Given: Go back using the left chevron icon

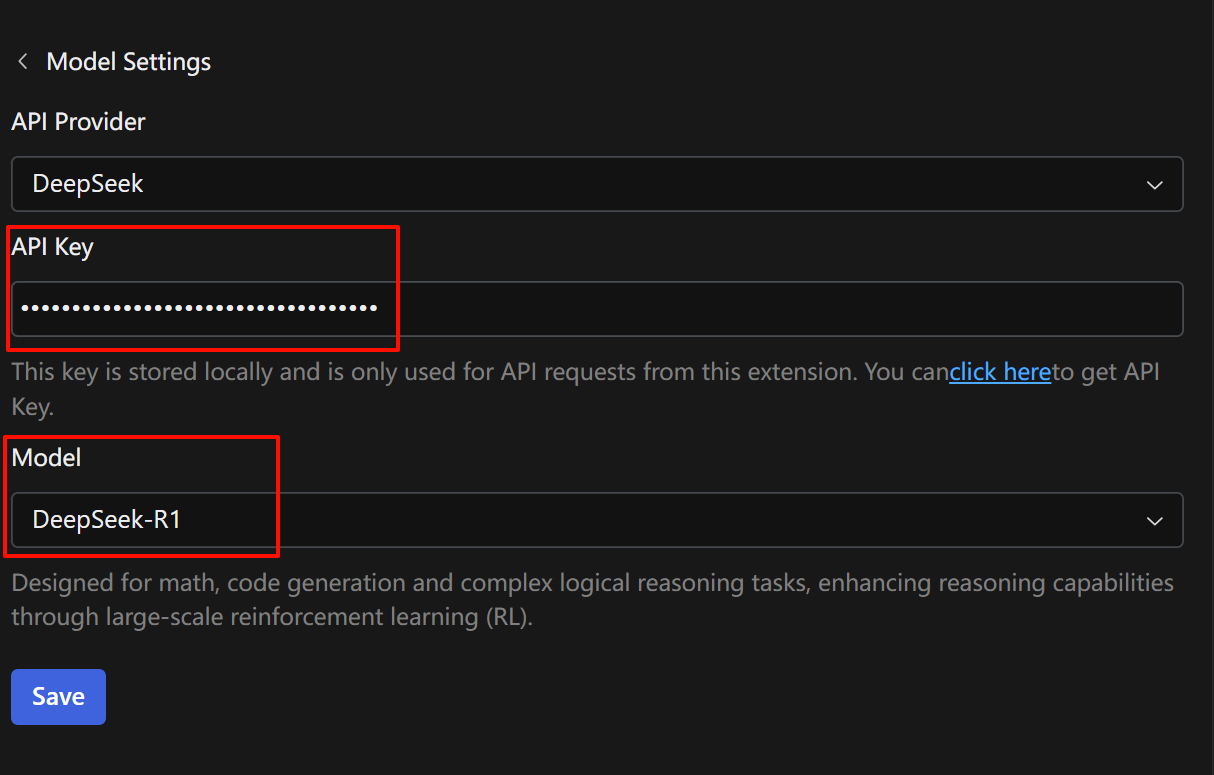Looking at the screenshot, I should (22, 62).
